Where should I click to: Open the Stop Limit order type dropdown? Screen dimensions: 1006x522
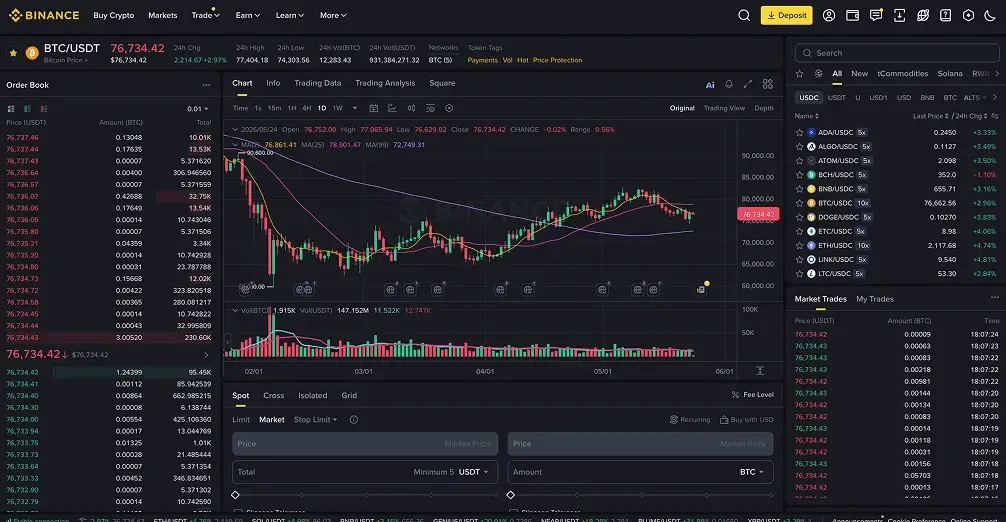(x=315, y=419)
